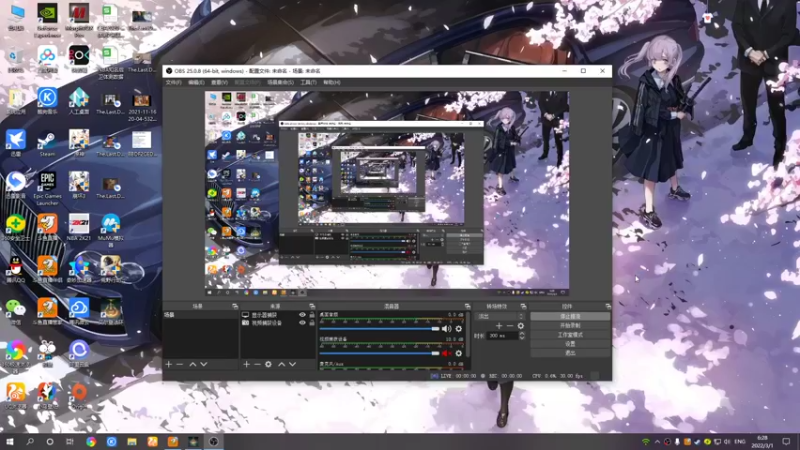Screen dimensions: 800x450
Task: Increase transition duration with stepper arrow
Action: coord(521,333)
